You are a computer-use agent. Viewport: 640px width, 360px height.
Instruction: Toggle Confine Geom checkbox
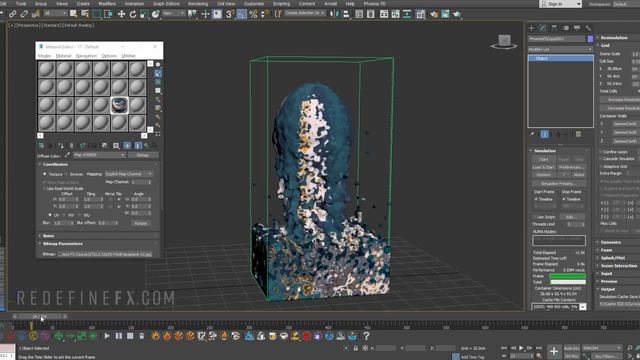click(x=602, y=151)
